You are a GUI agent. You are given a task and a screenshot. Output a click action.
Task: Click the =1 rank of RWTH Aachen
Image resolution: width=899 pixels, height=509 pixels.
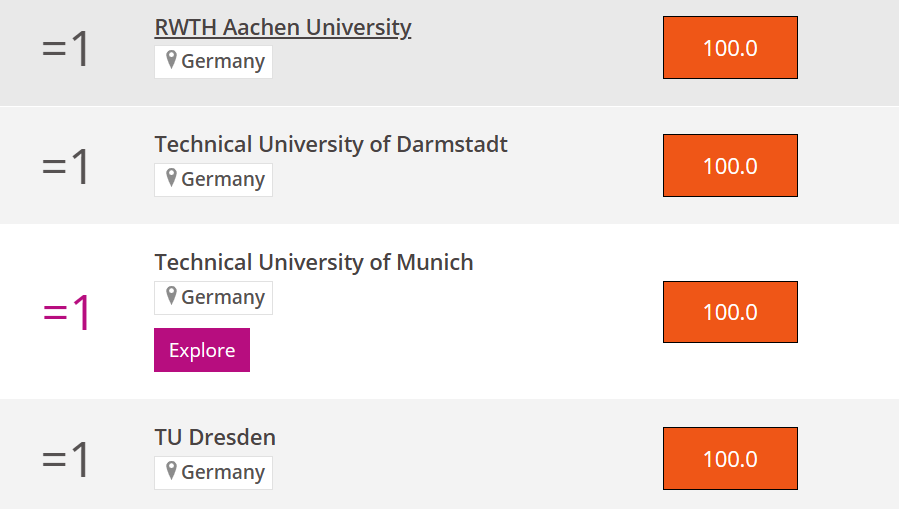(x=66, y=49)
